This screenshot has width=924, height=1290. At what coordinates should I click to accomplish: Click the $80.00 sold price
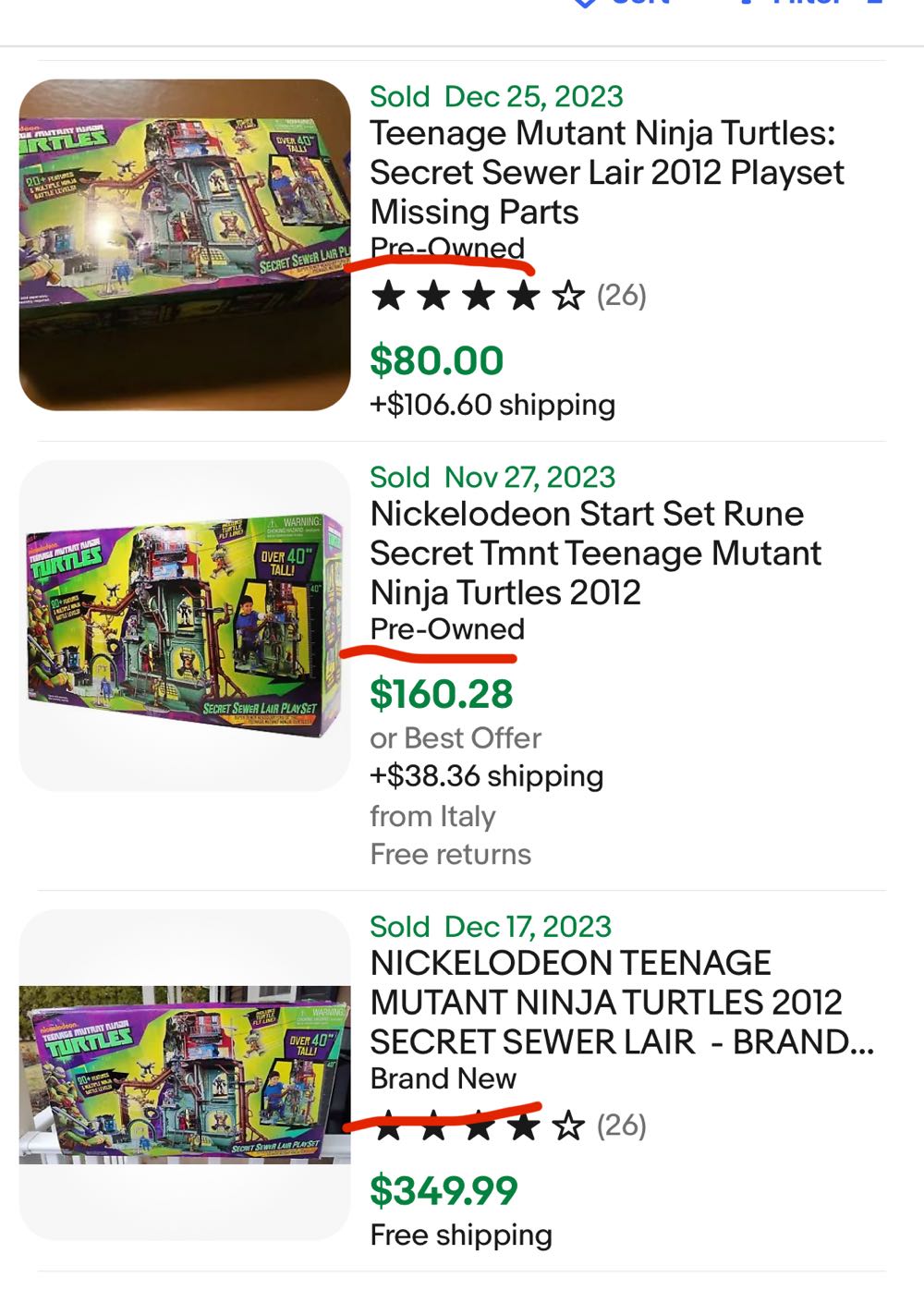click(434, 359)
